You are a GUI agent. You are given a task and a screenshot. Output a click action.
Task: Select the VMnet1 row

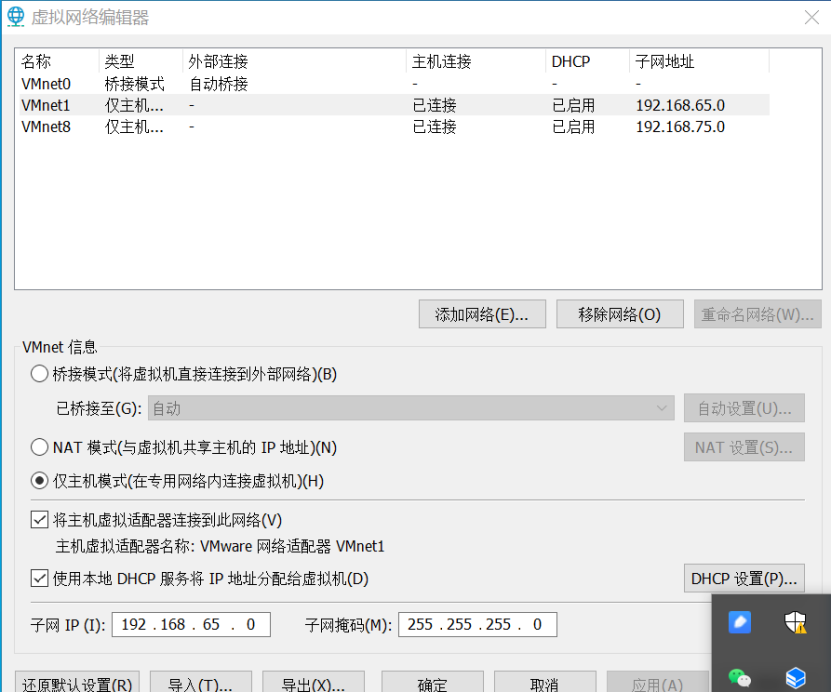coord(394,105)
